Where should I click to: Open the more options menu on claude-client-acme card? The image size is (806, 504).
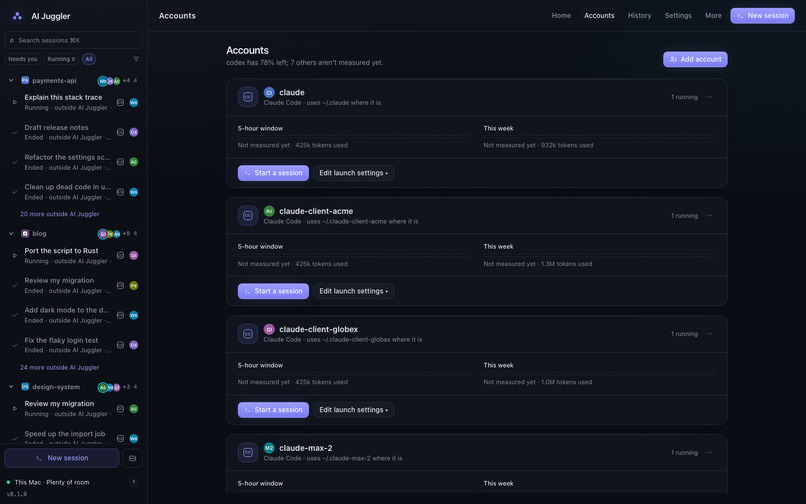(x=709, y=216)
